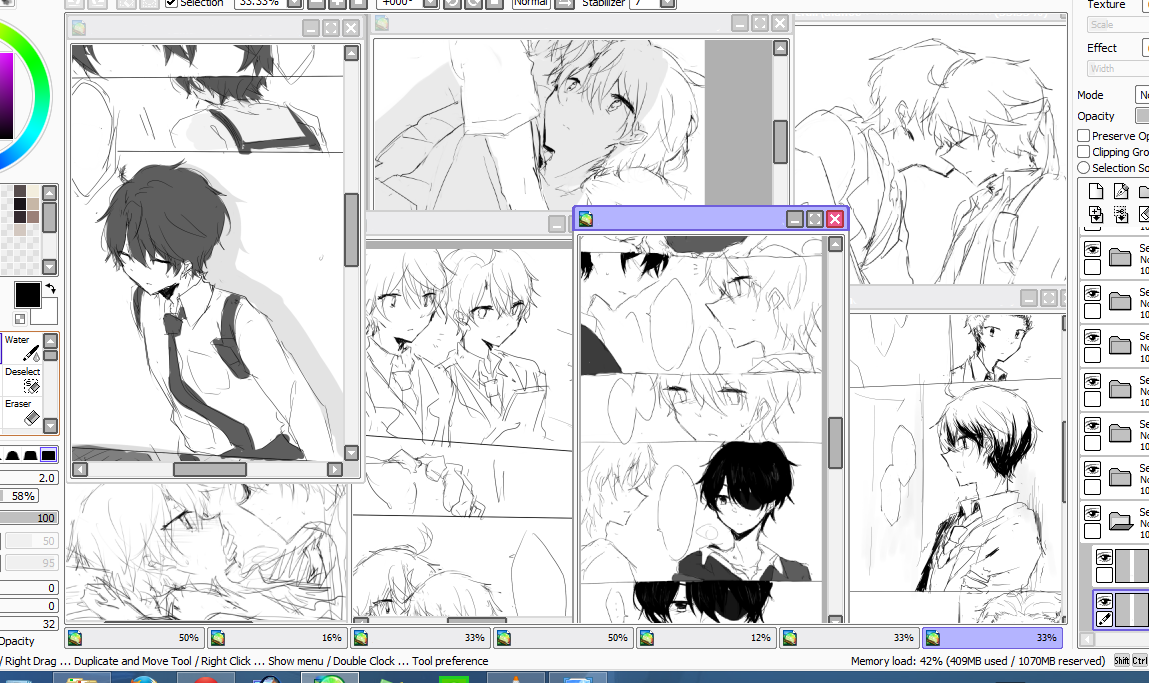Click the horizontal scrollbar of the boy-with-tie window
This screenshot has width=1149, height=683.
point(210,469)
